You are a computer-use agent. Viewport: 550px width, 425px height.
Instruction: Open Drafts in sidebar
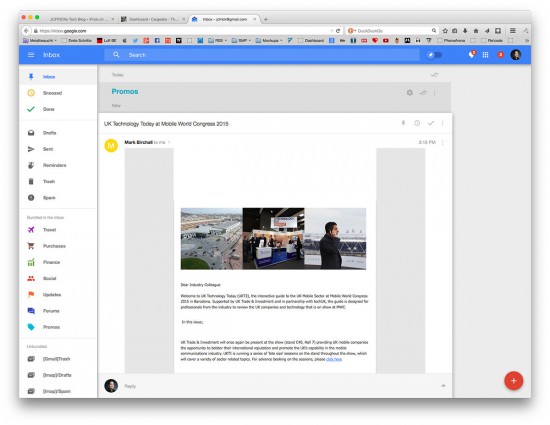pyautogui.click(x=58, y=133)
